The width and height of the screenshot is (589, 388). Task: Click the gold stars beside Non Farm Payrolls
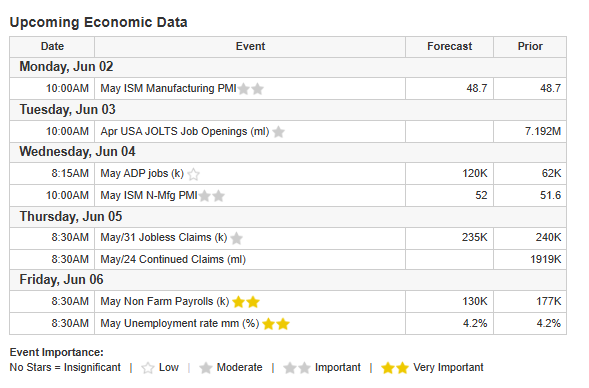click(x=246, y=302)
